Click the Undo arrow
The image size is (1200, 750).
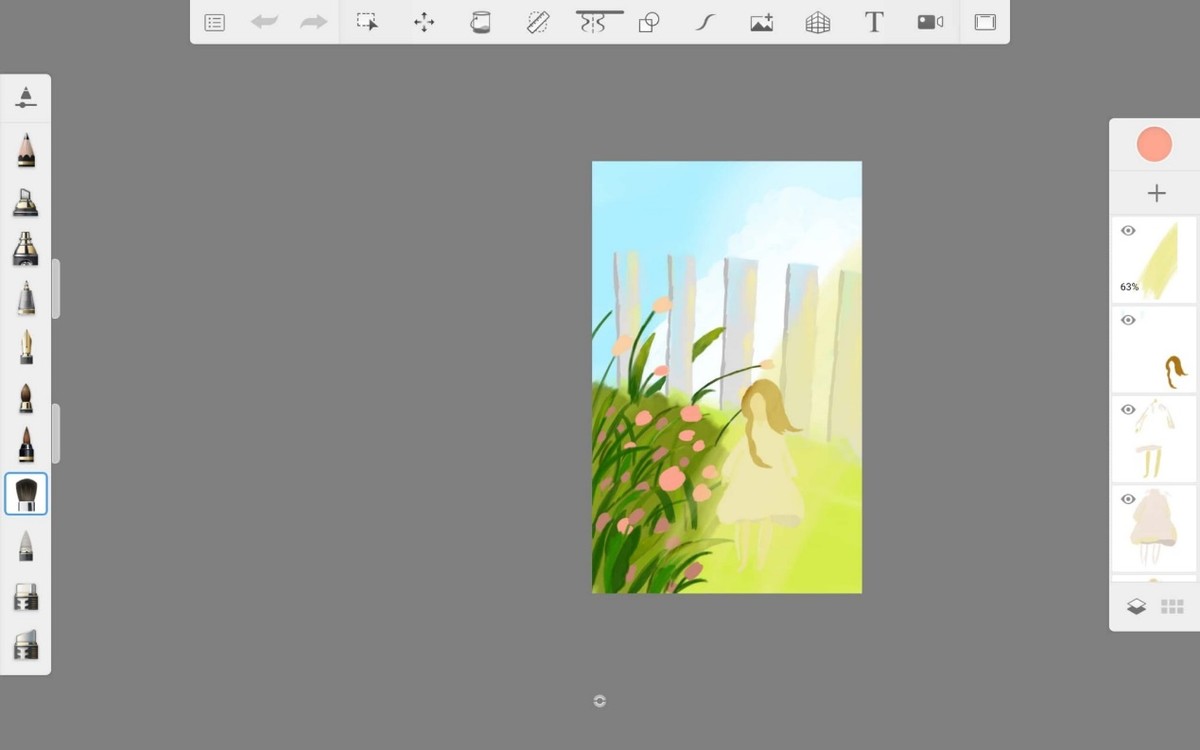(264, 22)
